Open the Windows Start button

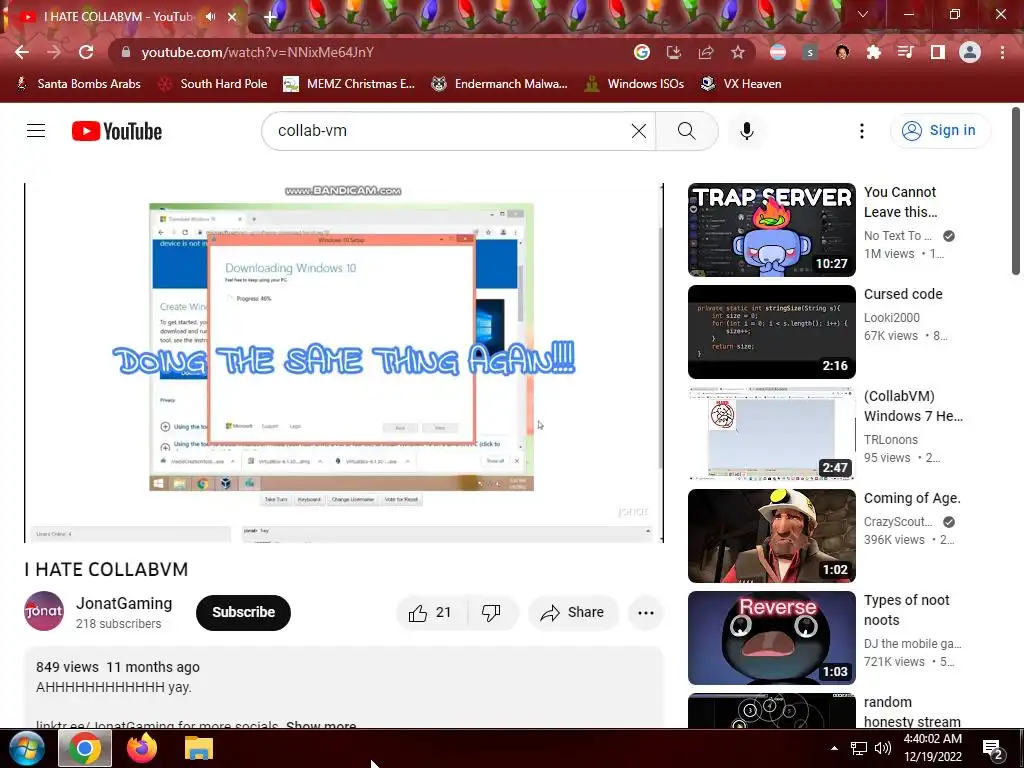click(25, 748)
